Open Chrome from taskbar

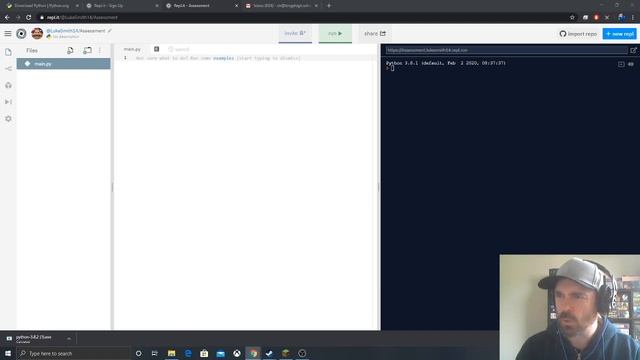pyautogui.click(x=253, y=353)
